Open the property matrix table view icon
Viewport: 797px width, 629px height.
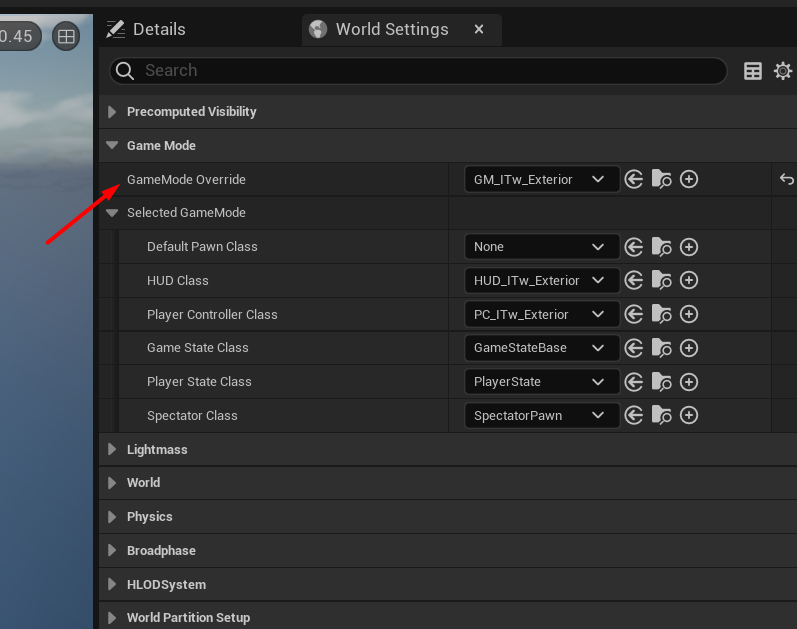(753, 71)
